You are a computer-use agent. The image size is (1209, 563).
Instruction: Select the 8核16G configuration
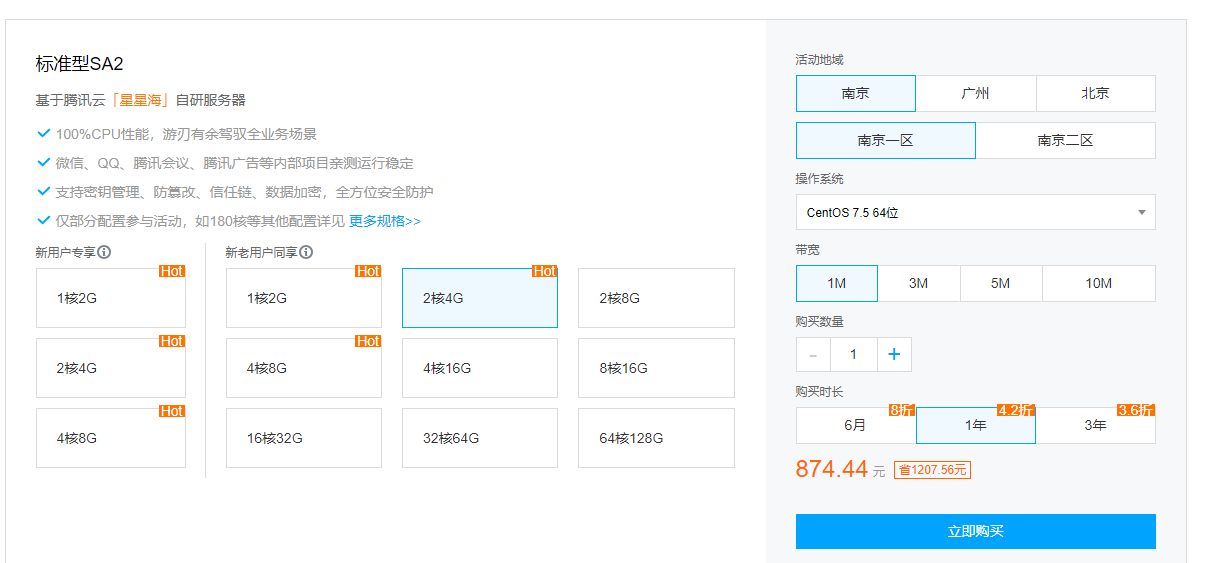pyautogui.click(x=656, y=368)
